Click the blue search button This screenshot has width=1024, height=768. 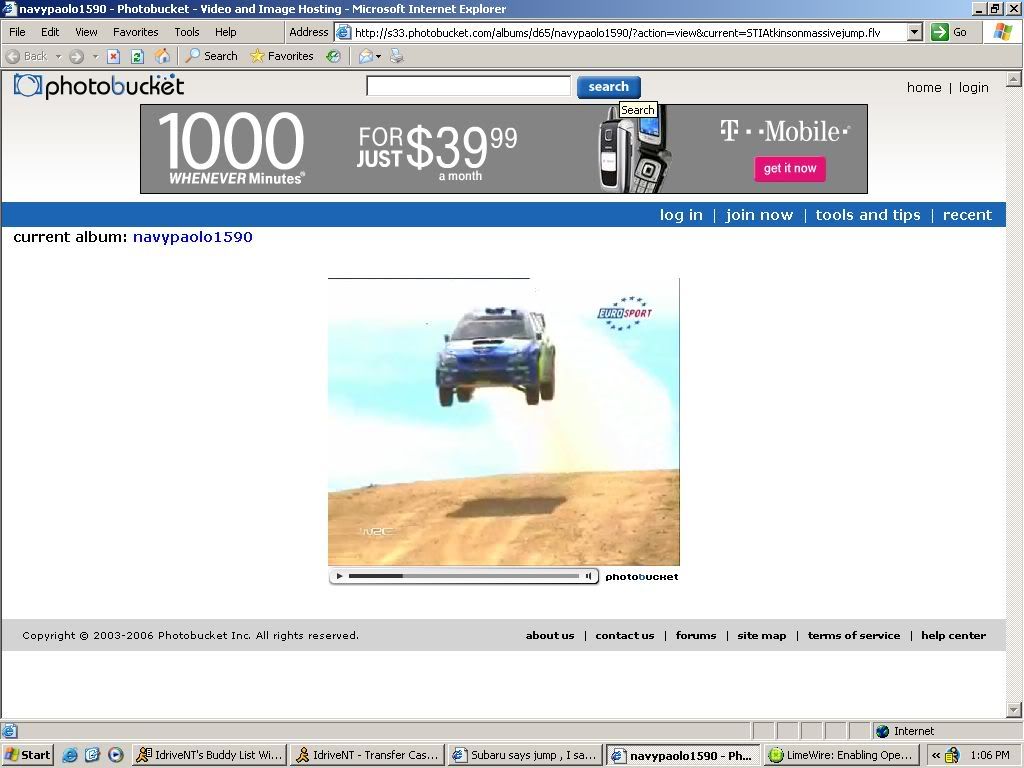[609, 87]
